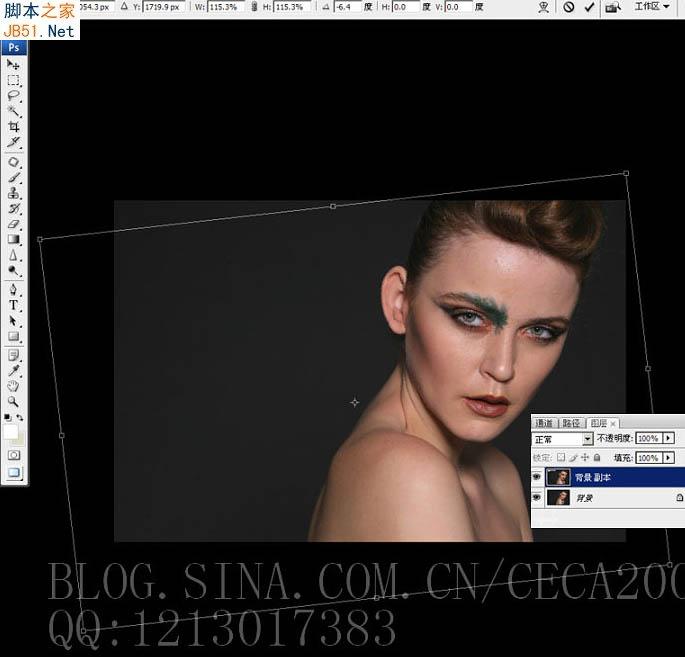Select the Dodge tool
The image size is (685, 657).
coord(13,270)
